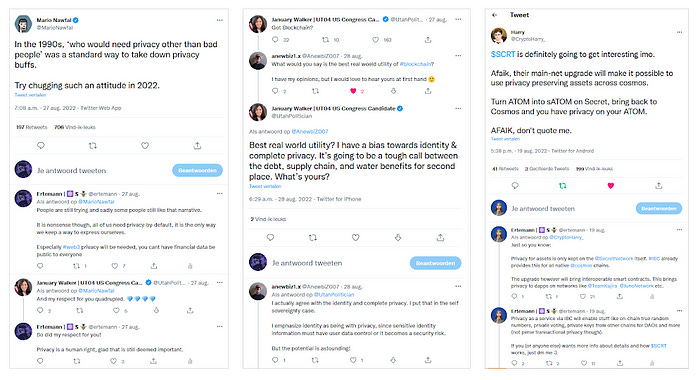Undo retweet on Harry's $SCRT tweet
The height and width of the screenshot is (380, 700).
[562, 186]
